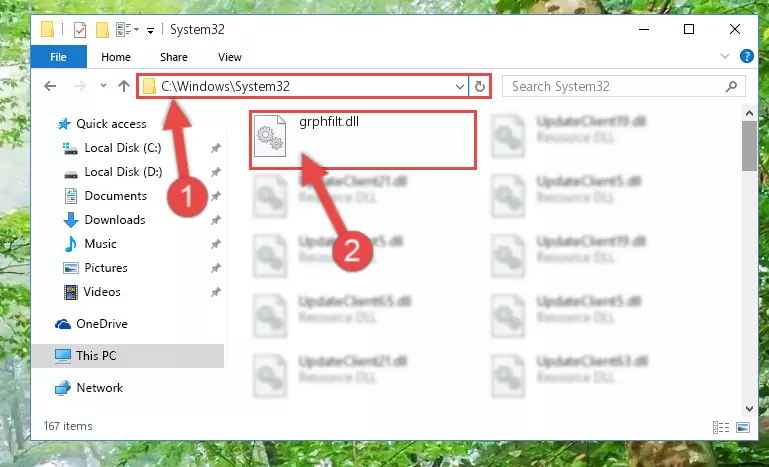Image resolution: width=769 pixels, height=467 pixels.
Task: Open Customize Quick Access Toolbar dropdown
Action: [x=151, y=30]
